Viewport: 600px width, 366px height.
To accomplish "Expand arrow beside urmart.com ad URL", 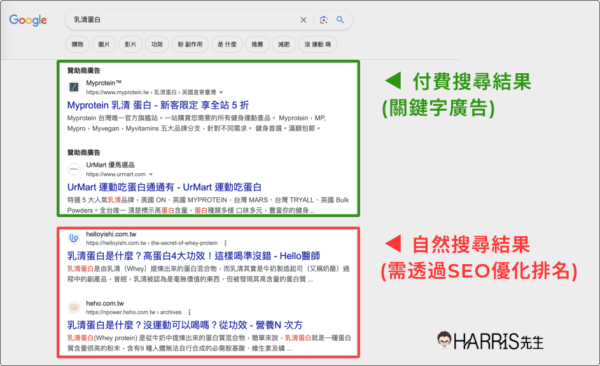I will click(151, 175).
